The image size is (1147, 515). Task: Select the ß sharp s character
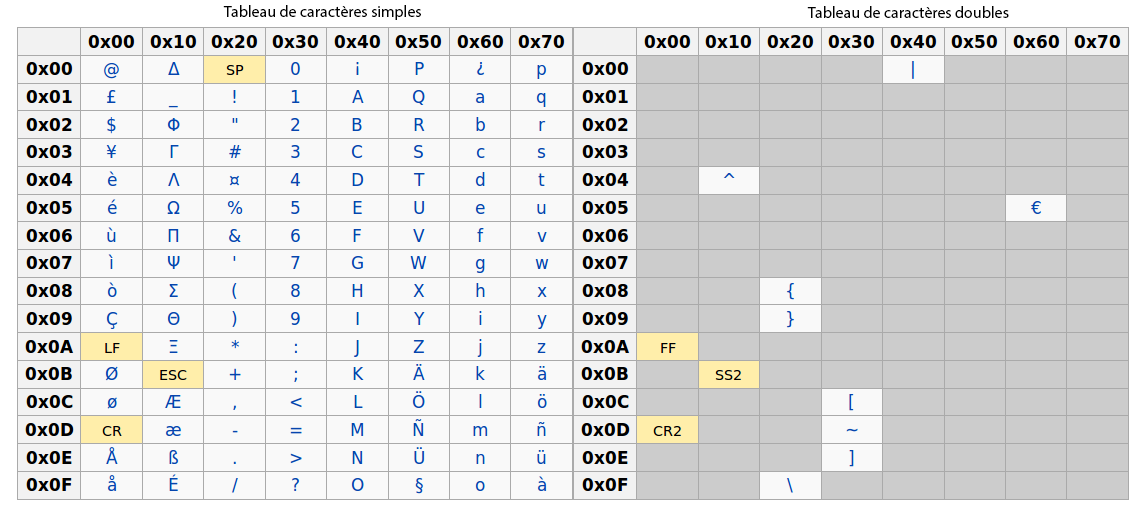point(173,459)
